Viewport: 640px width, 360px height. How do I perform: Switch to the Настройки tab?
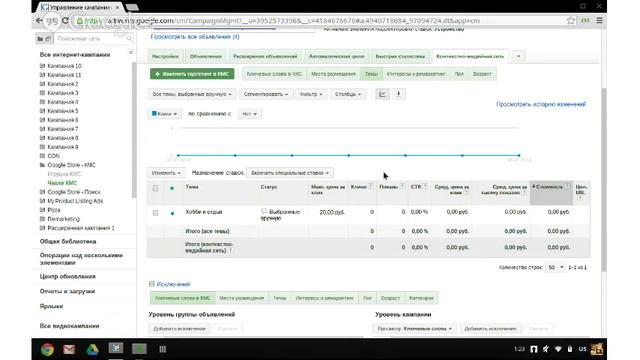165,56
